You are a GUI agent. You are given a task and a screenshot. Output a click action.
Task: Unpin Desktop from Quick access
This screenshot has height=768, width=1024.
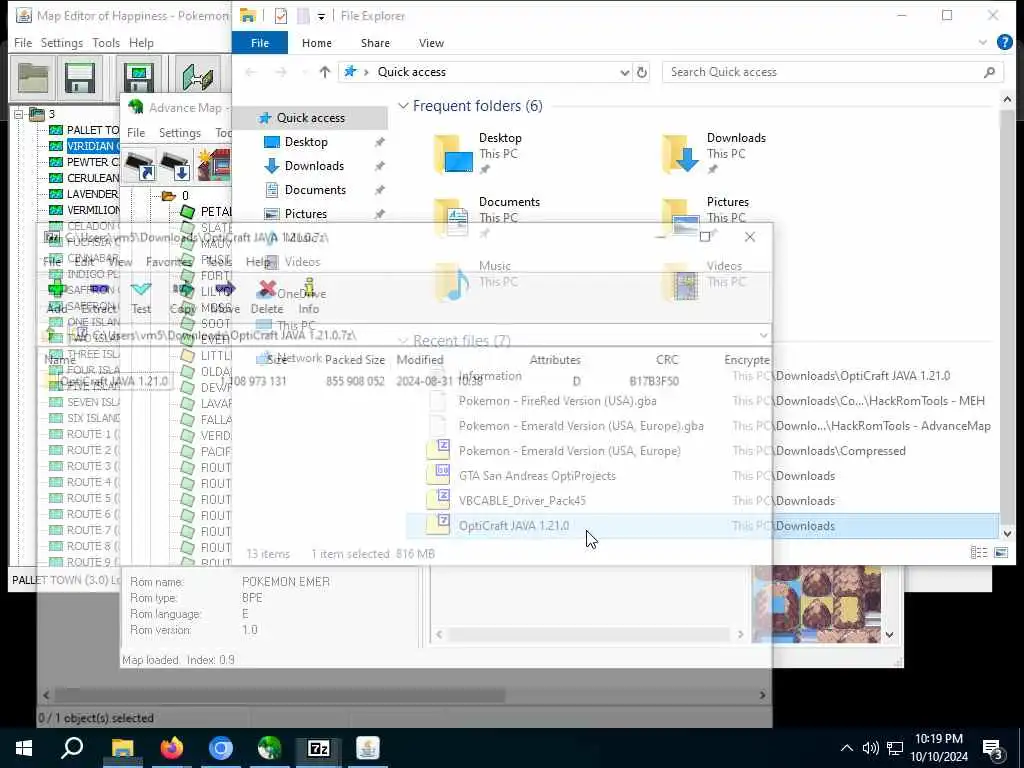tap(379, 142)
